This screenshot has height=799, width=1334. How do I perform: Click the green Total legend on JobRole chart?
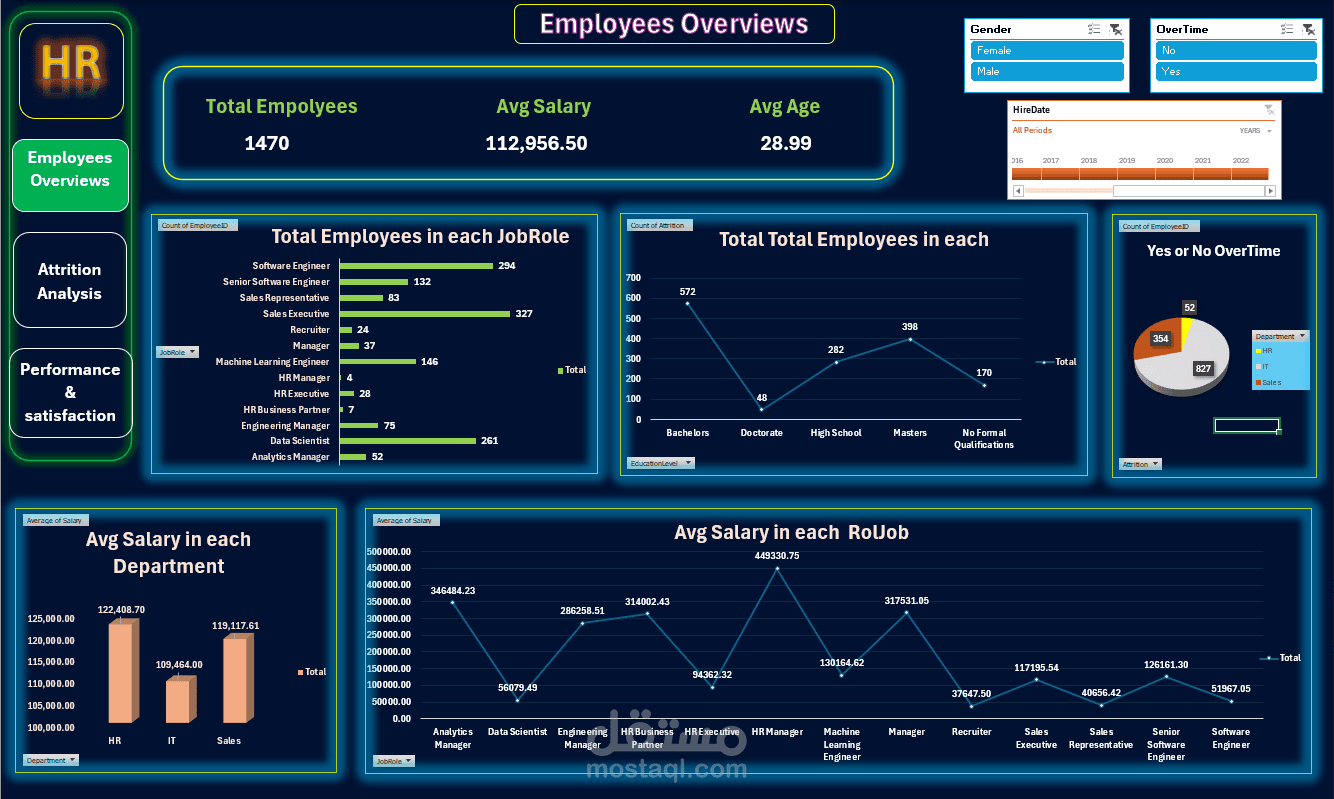572,370
